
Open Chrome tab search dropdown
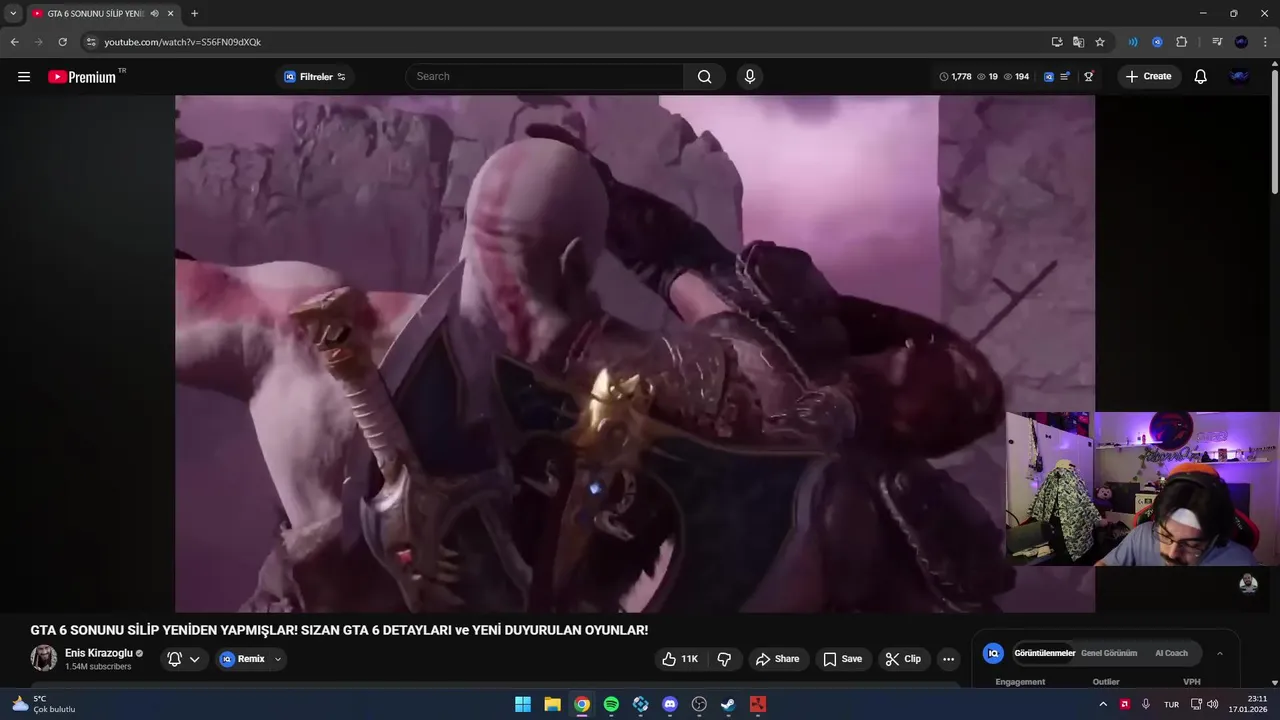click(13, 13)
